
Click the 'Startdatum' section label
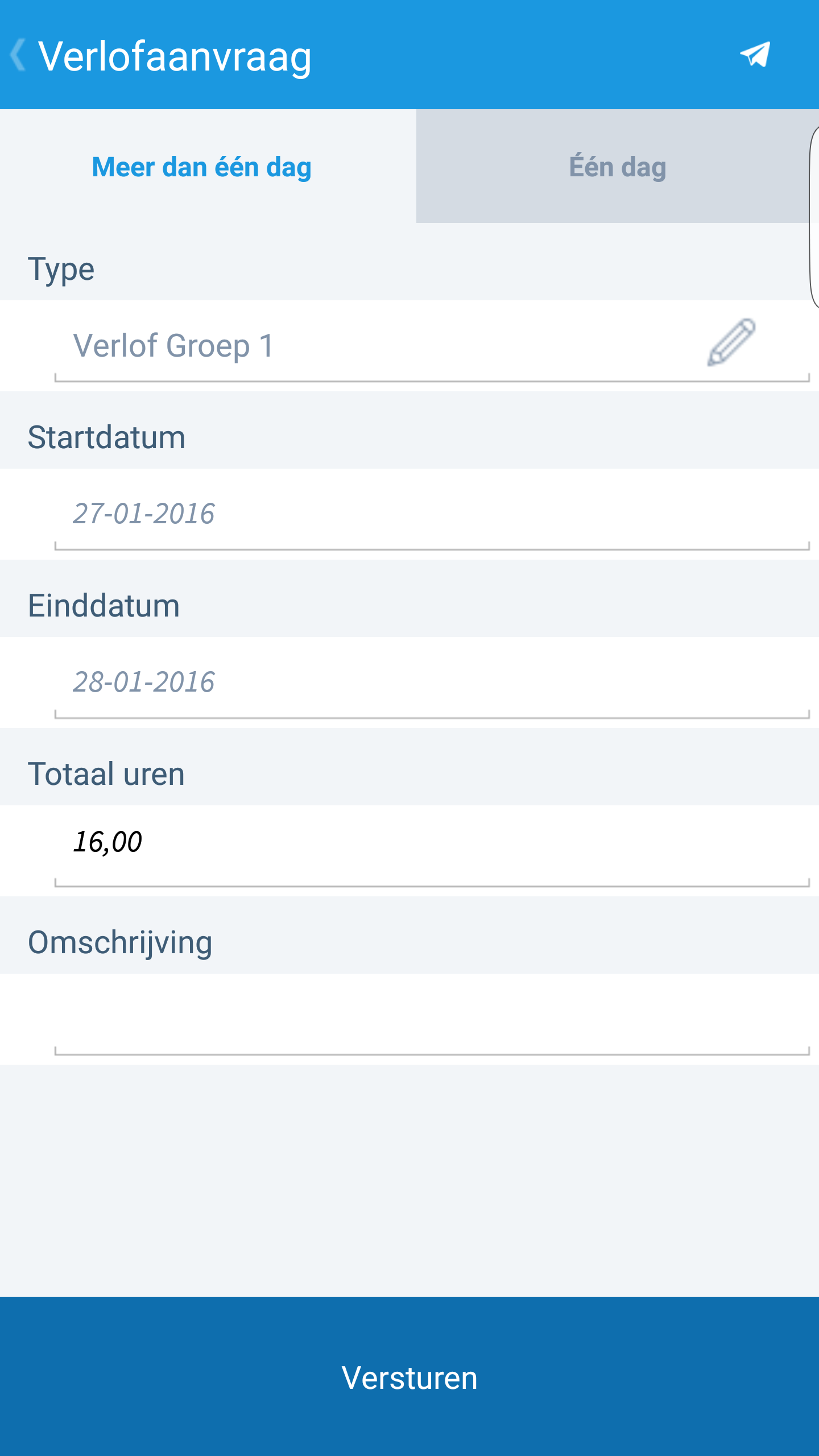106,437
